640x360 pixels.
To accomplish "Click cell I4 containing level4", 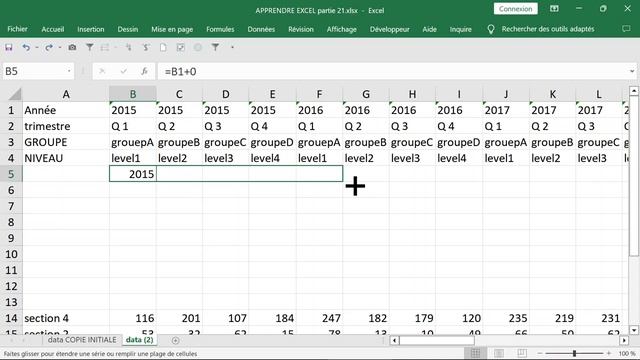I will tap(459, 158).
